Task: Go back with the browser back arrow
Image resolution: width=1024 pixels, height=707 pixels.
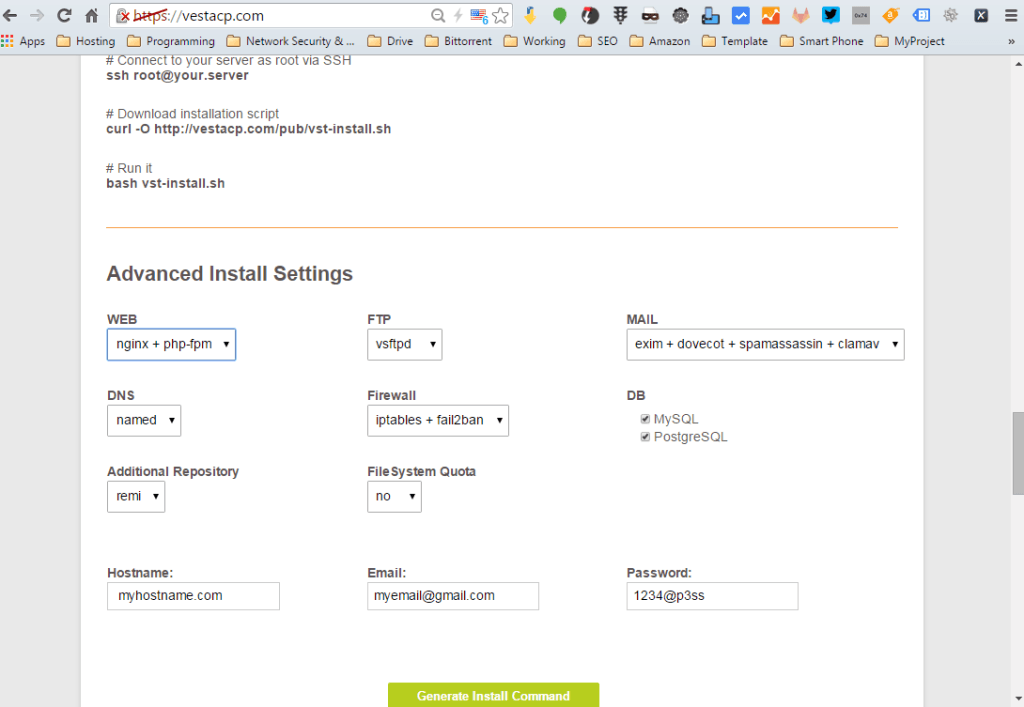Action: click(10, 15)
